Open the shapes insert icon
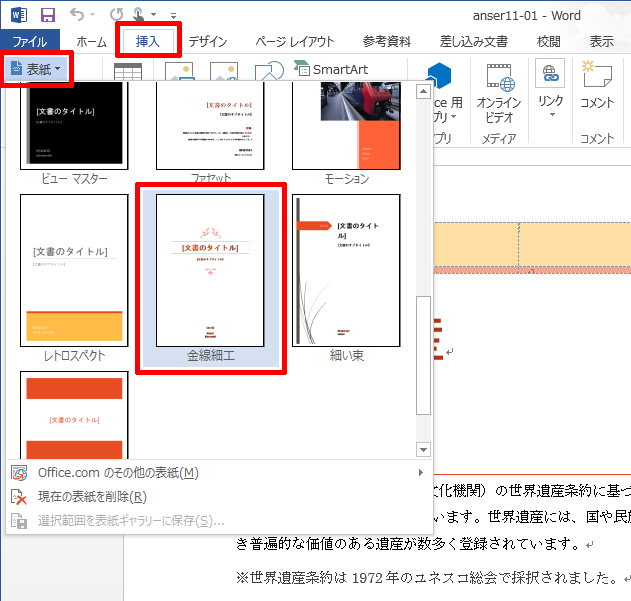The width and height of the screenshot is (631, 601). click(269, 71)
